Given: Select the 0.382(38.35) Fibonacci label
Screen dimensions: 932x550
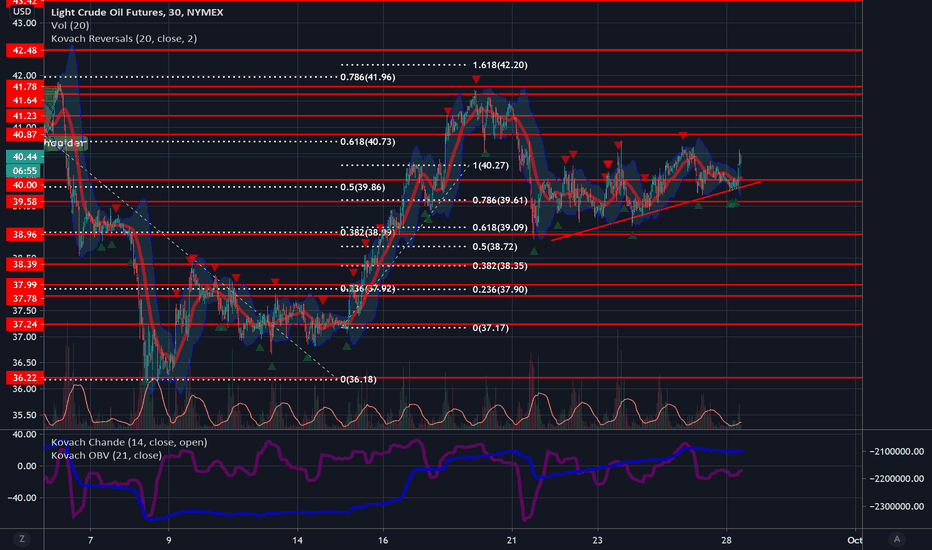Looking at the screenshot, I should (x=500, y=266).
